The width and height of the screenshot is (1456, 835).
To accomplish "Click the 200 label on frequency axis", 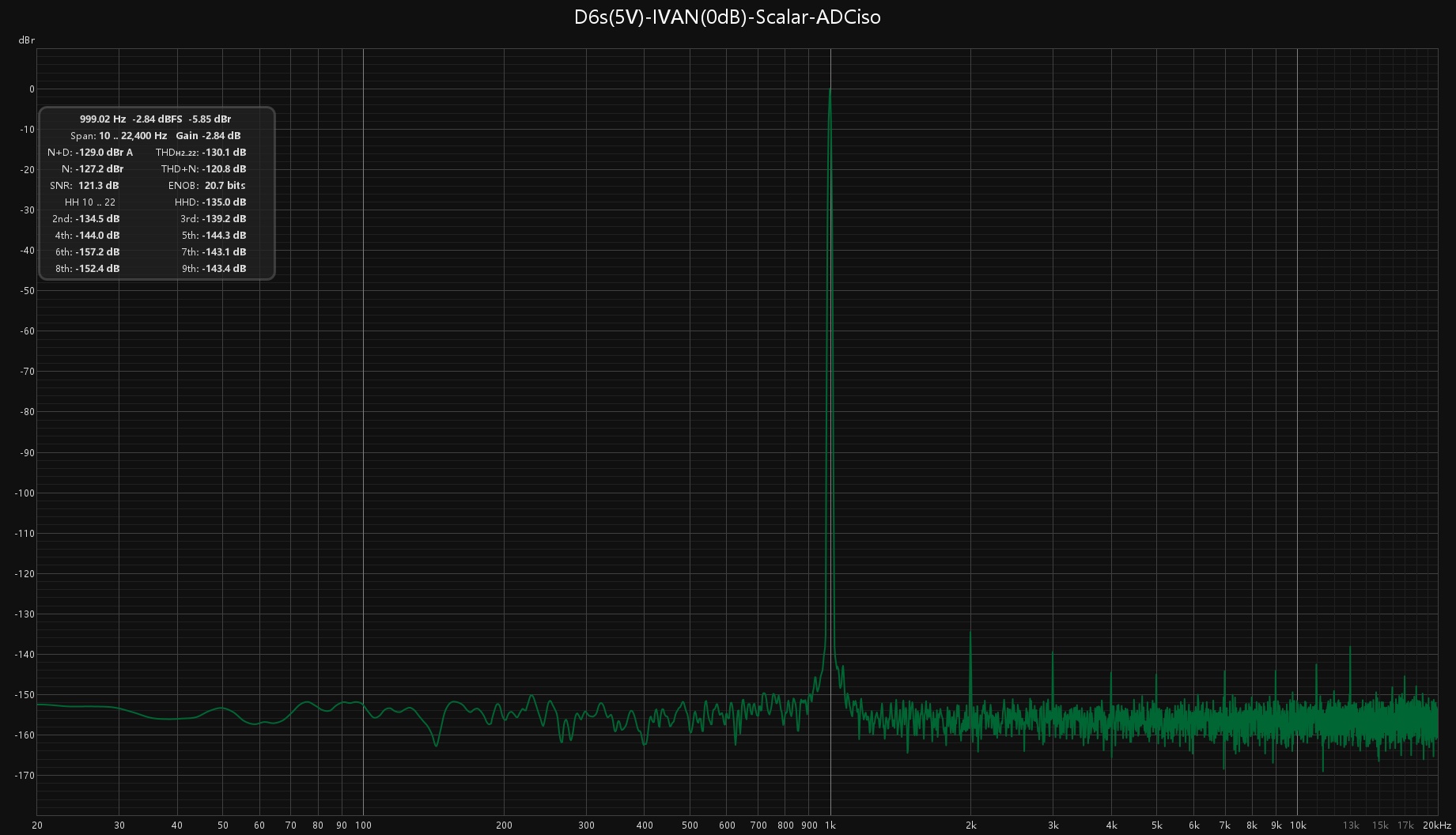I will click(504, 826).
